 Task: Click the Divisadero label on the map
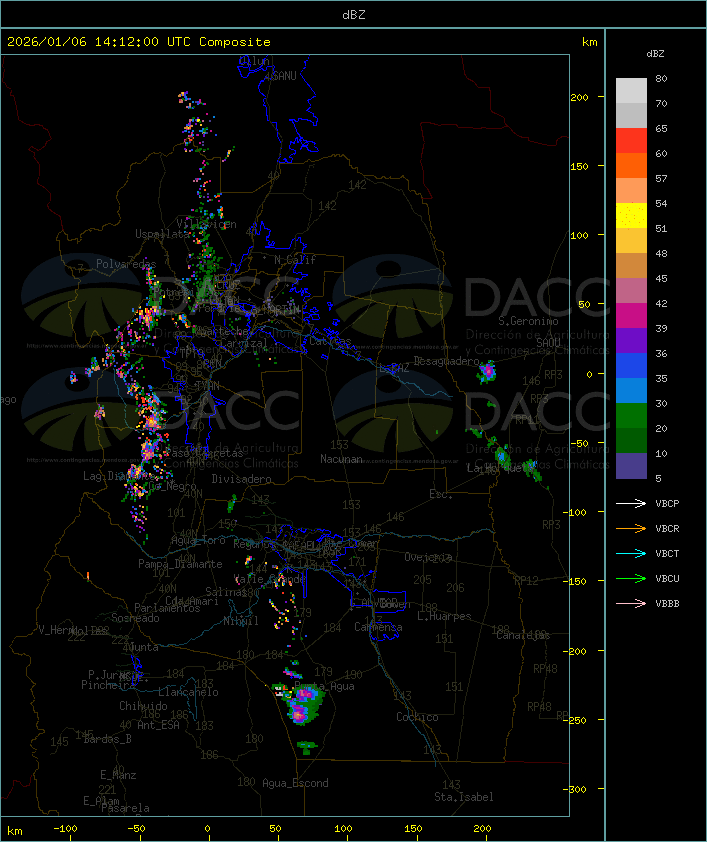(242, 479)
